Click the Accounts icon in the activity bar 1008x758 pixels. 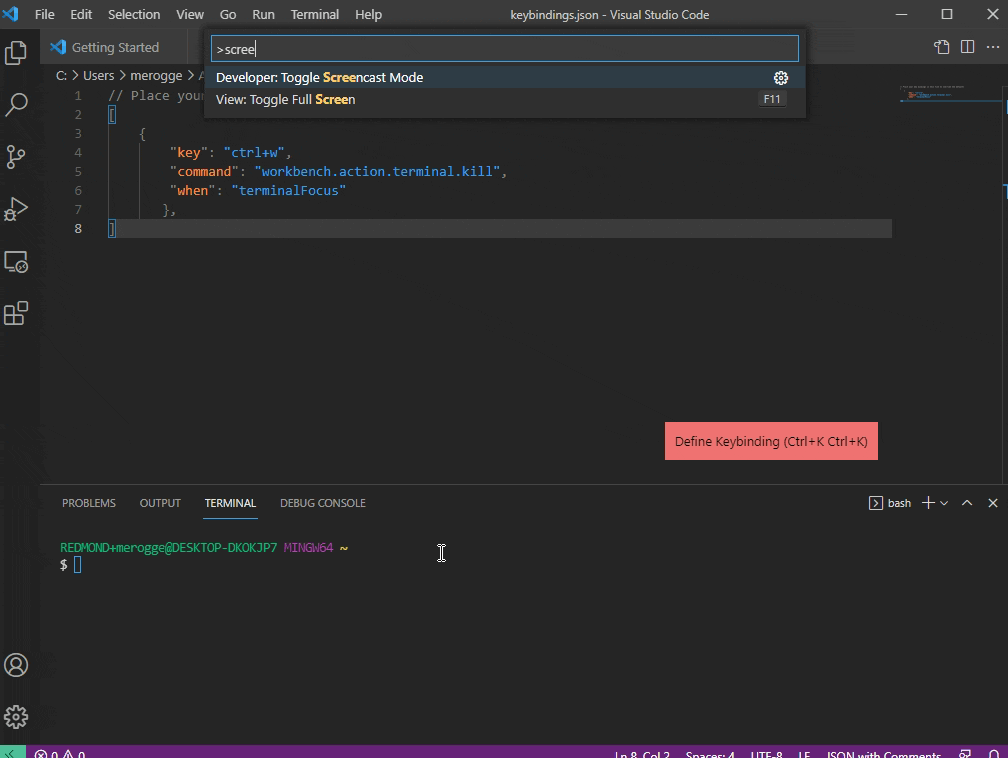click(x=15, y=665)
